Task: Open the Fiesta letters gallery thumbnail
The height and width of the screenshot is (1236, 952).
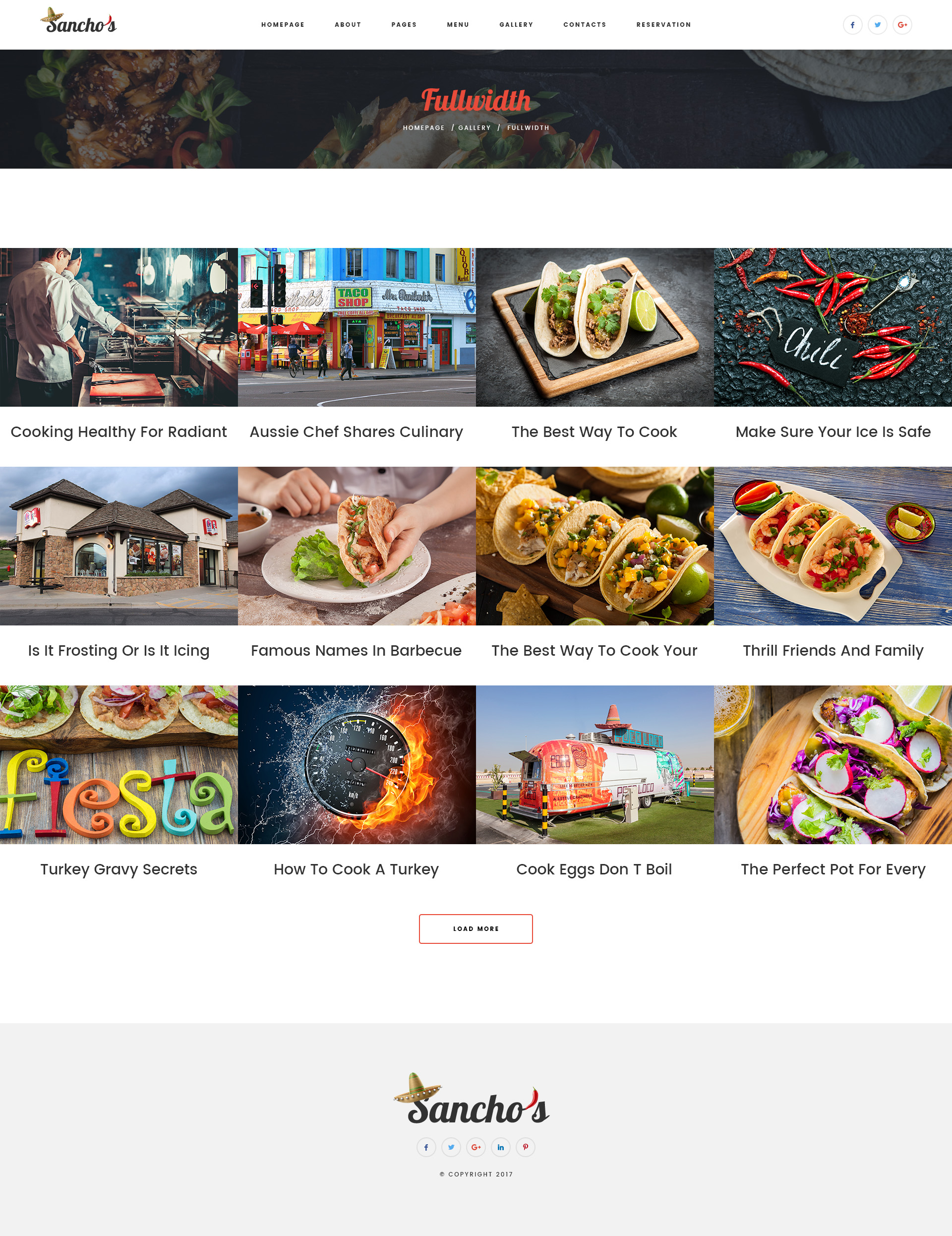Action: pyautogui.click(x=119, y=765)
